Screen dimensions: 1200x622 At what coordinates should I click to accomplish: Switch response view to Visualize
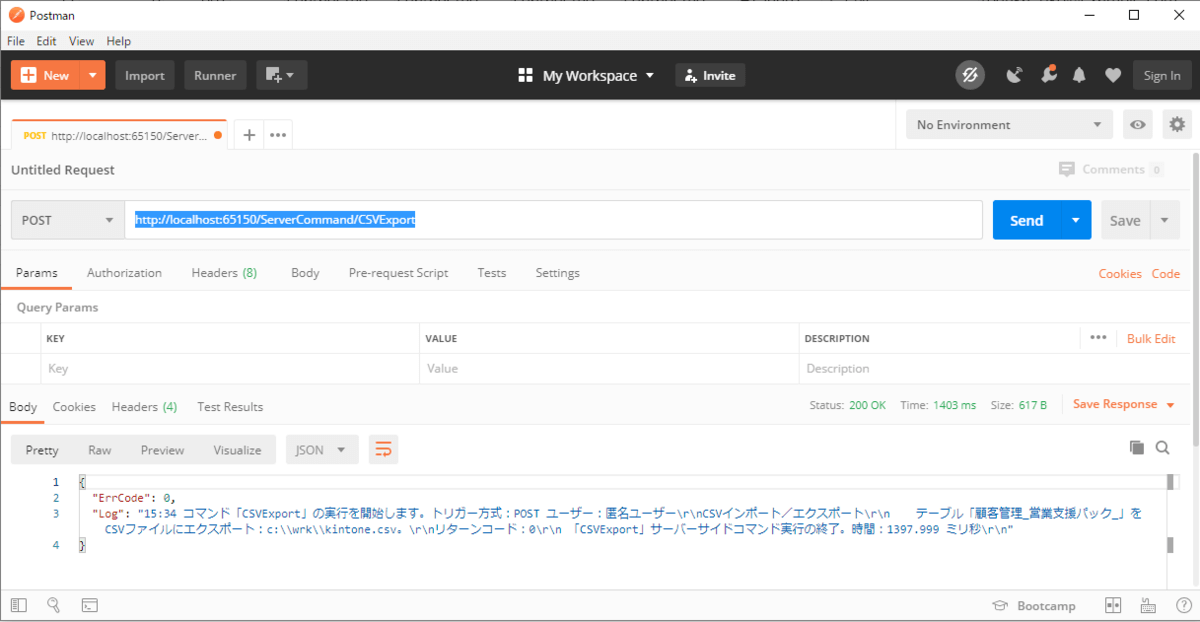[237, 450]
